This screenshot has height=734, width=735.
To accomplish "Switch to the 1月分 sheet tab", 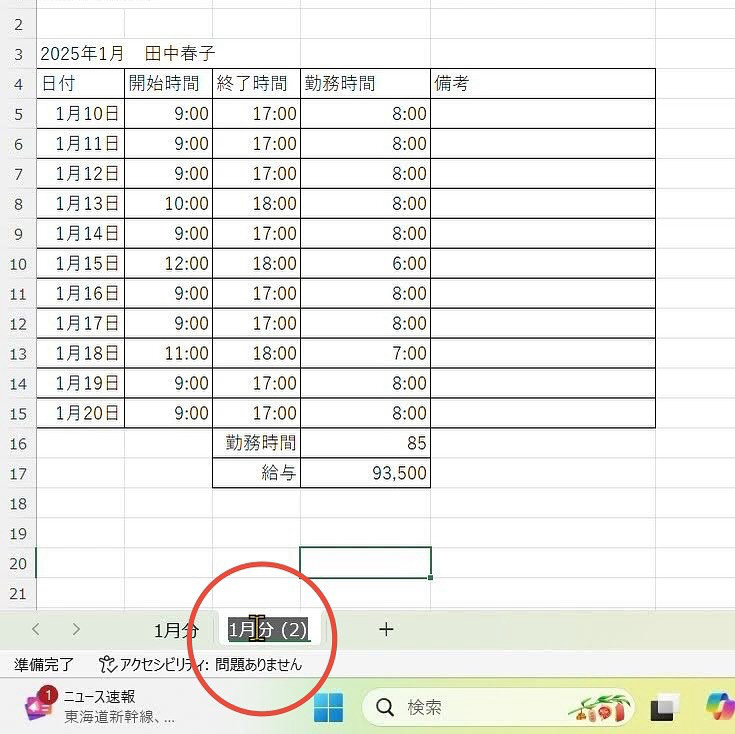I will click(x=176, y=630).
